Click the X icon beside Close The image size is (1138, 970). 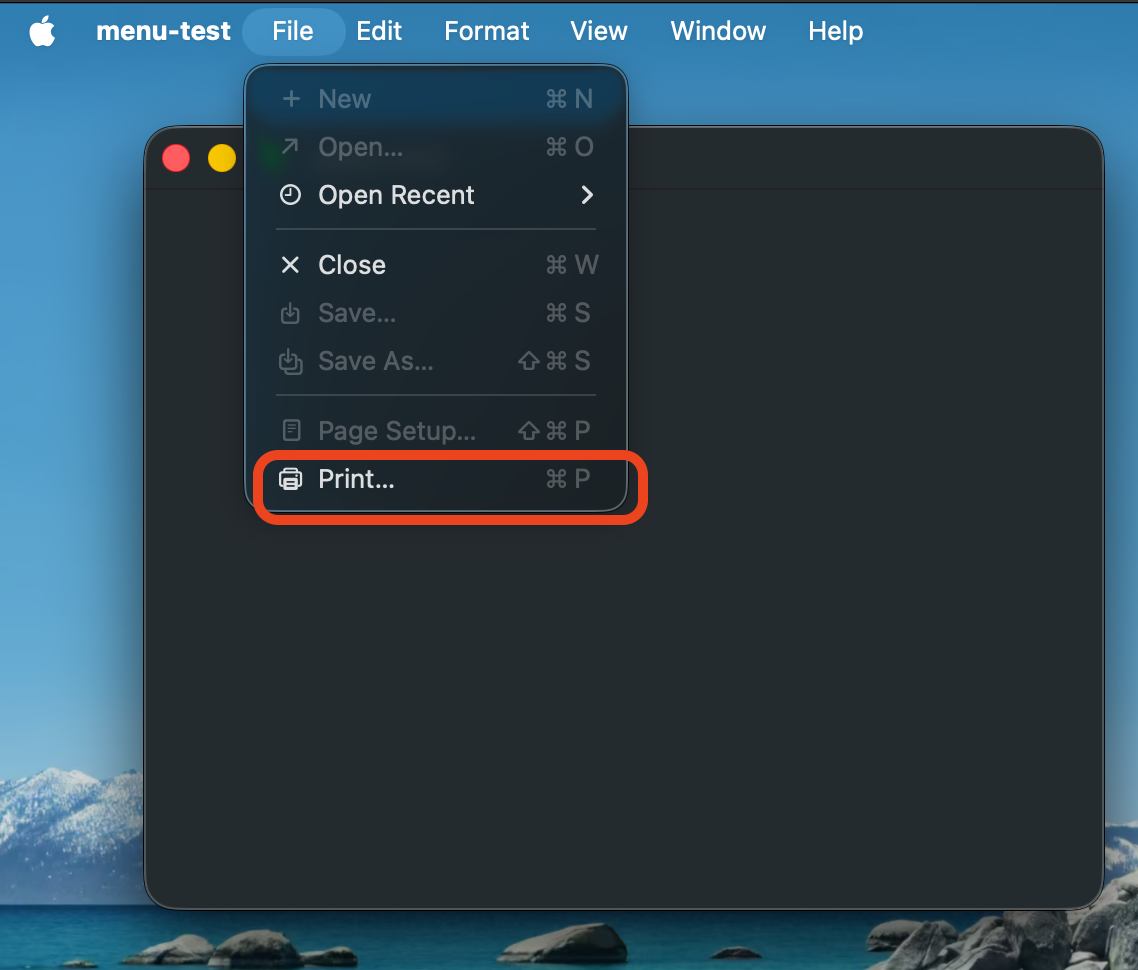point(290,265)
